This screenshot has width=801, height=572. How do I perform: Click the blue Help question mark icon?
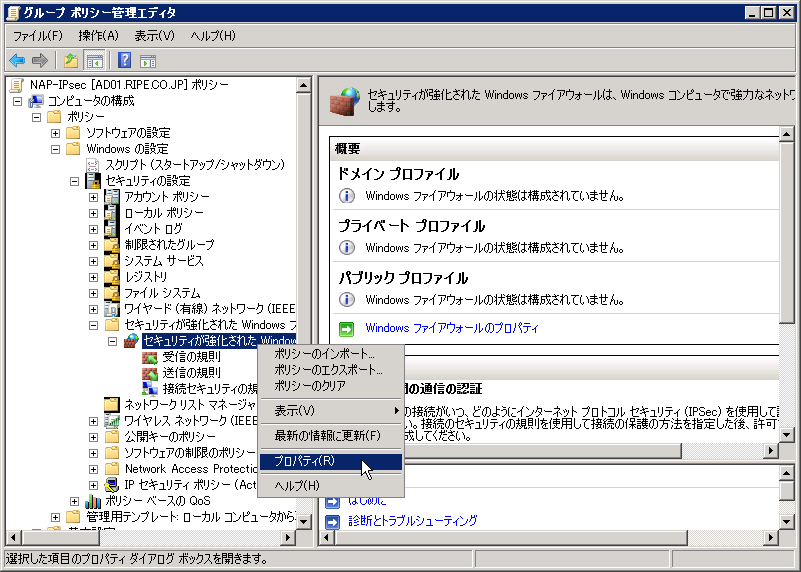pos(124,60)
